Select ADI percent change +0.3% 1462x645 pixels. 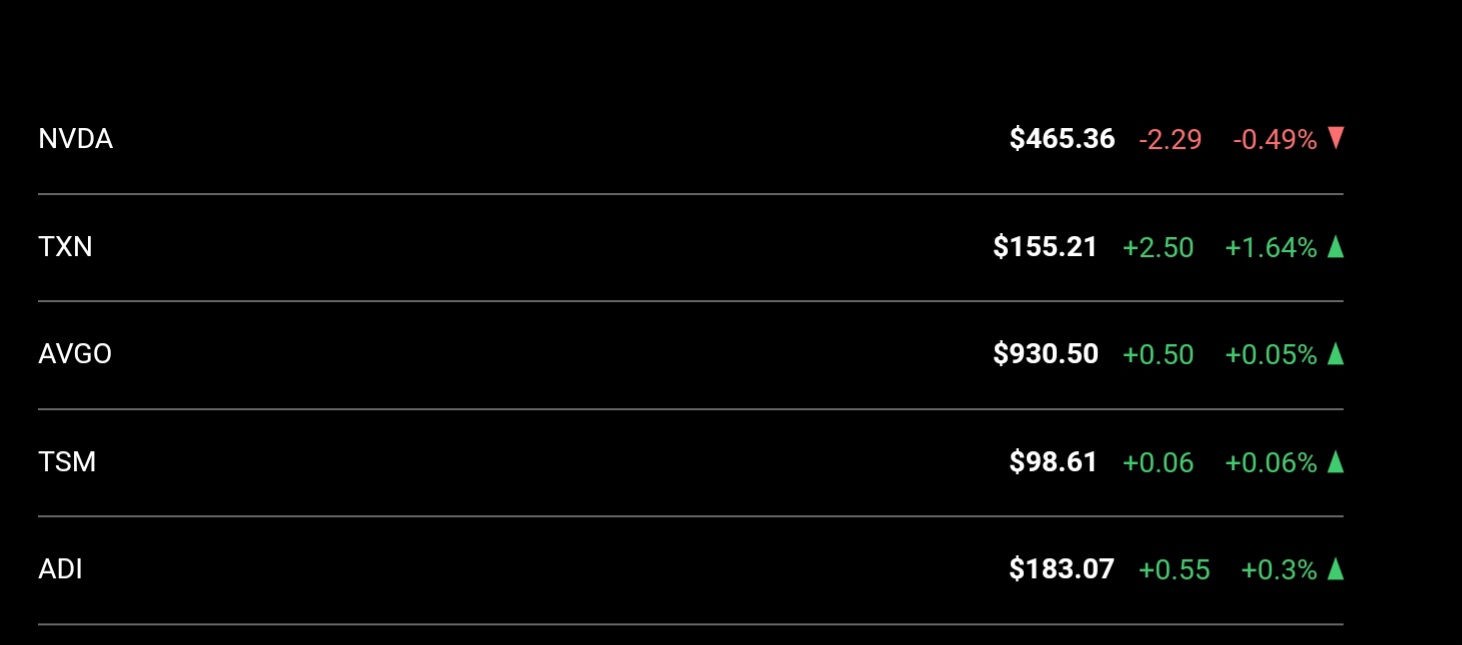tap(1279, 571)
